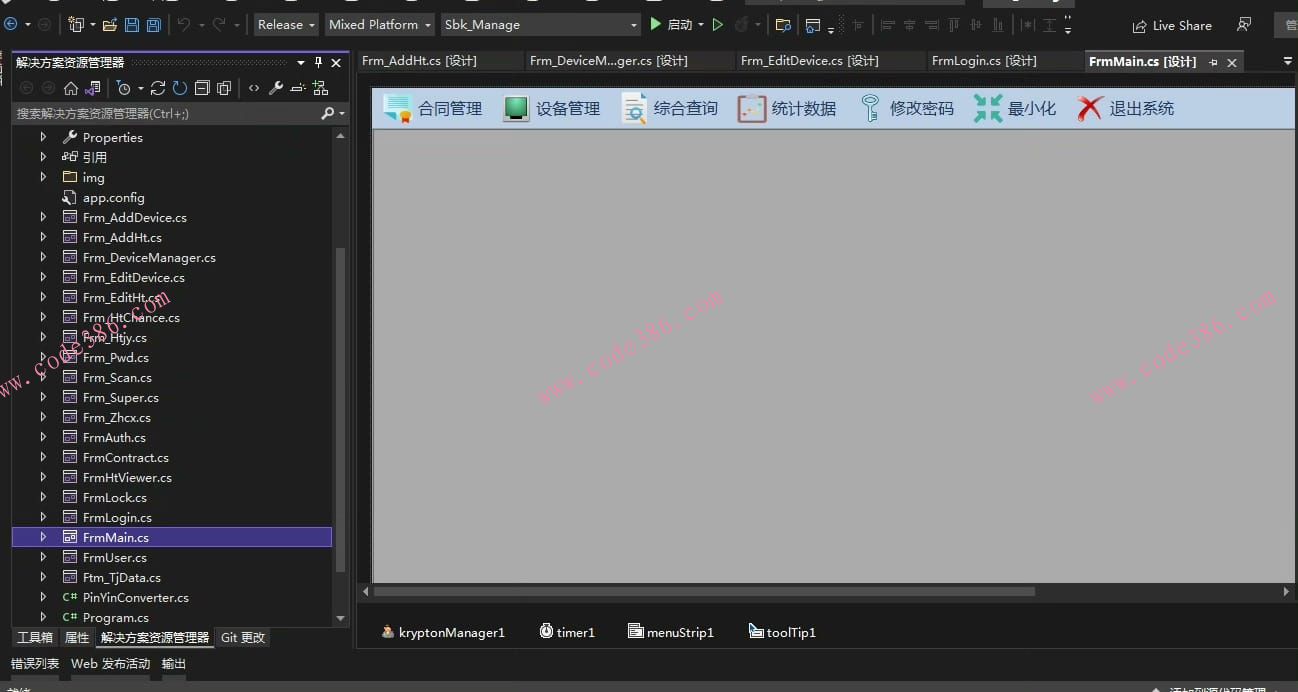Toggle pin on the FrmMain.cs tab
Image resolution: width=1298 pixels, height=692 pixels.
coord(1213,62)
